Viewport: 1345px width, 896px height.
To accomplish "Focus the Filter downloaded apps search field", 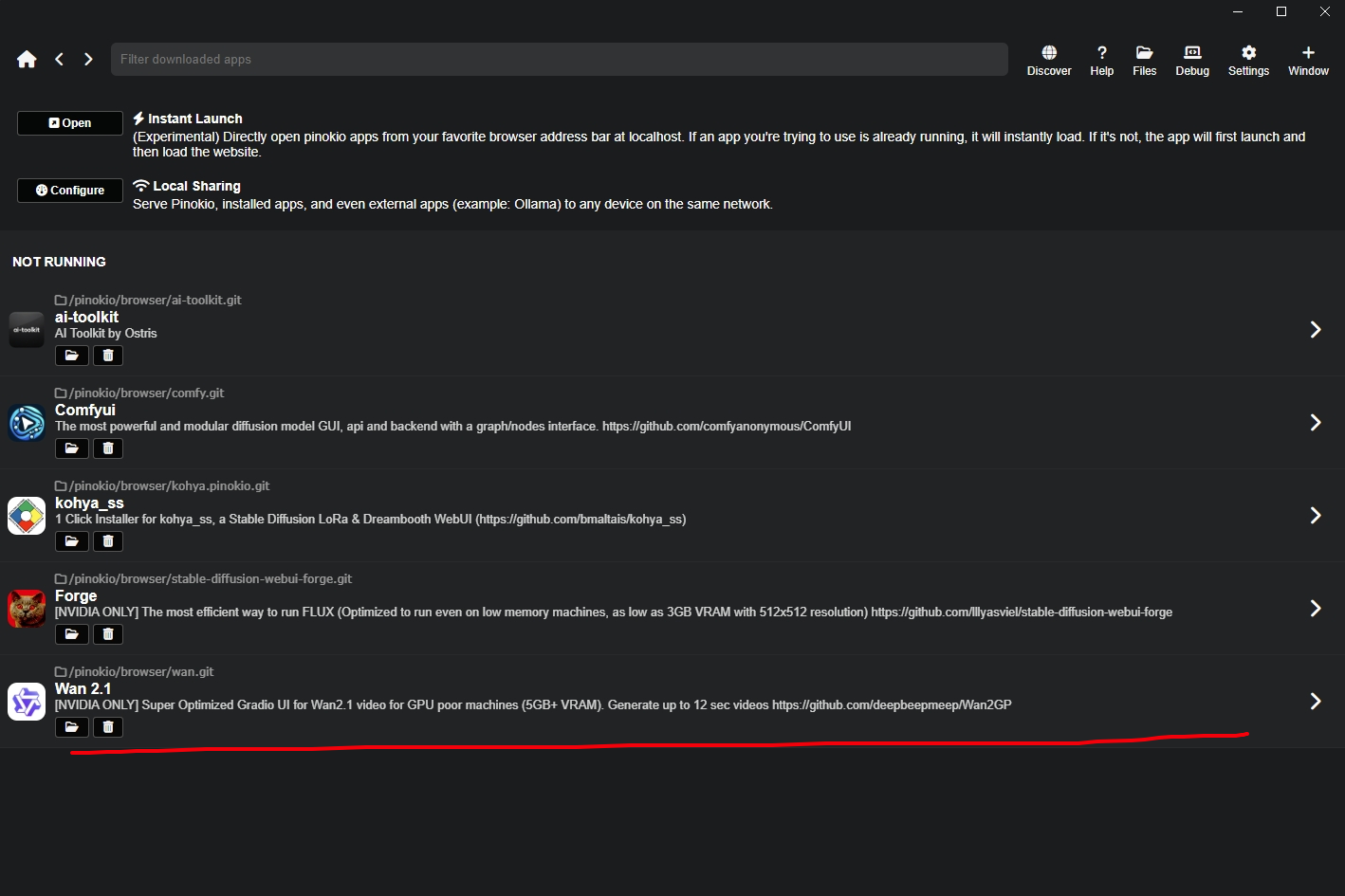I will [559, 60].
